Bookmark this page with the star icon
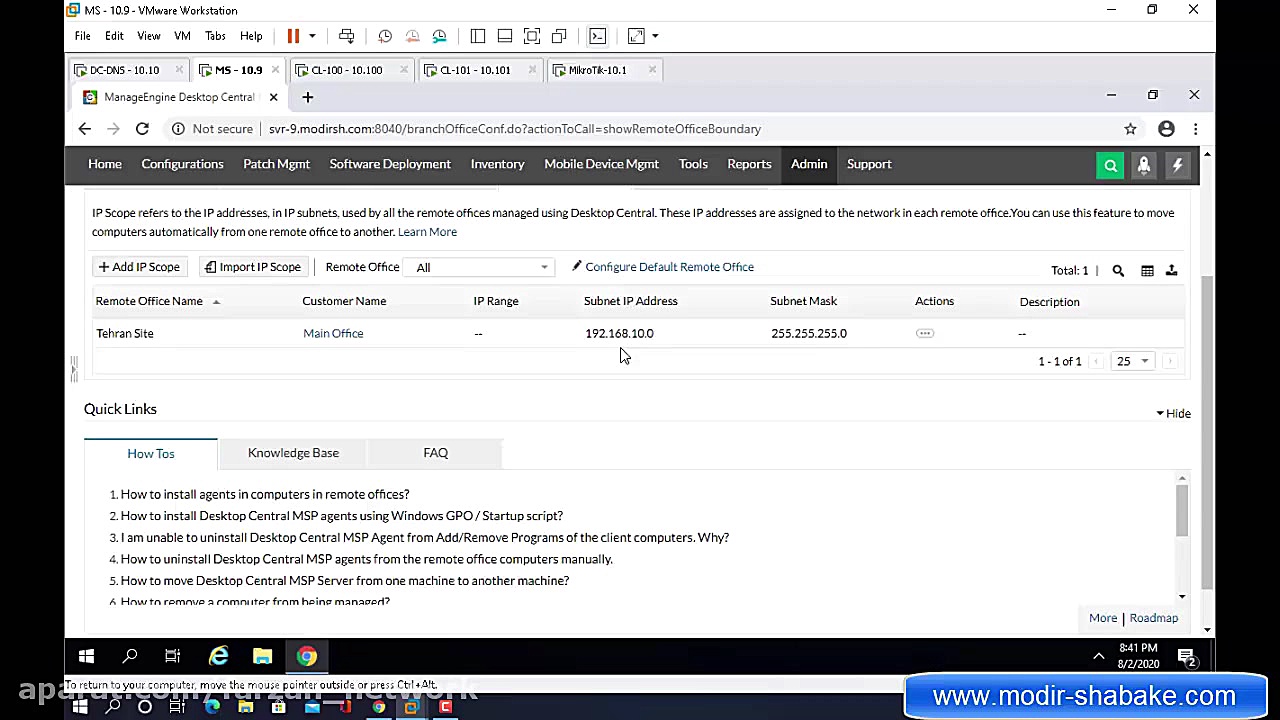The height and width of the screenshot is (720, 1280). [x=1130, y=129]
